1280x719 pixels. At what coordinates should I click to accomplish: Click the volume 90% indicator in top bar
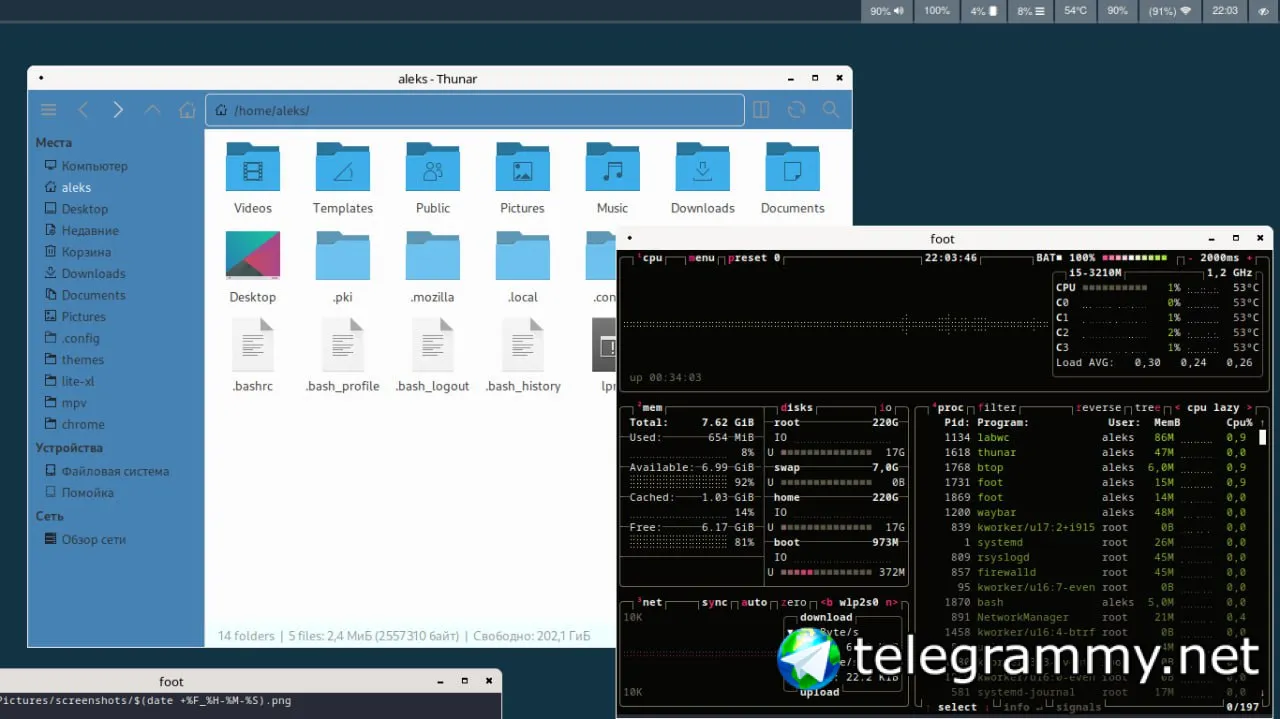(x=886, y=11)
